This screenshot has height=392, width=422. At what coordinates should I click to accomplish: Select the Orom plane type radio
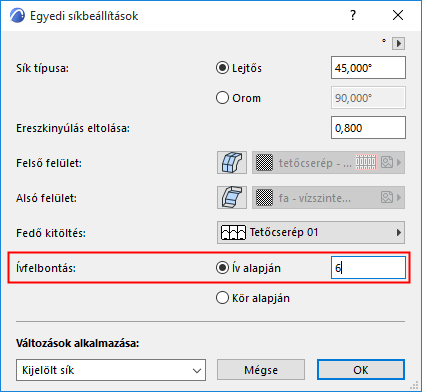(222, 98)
